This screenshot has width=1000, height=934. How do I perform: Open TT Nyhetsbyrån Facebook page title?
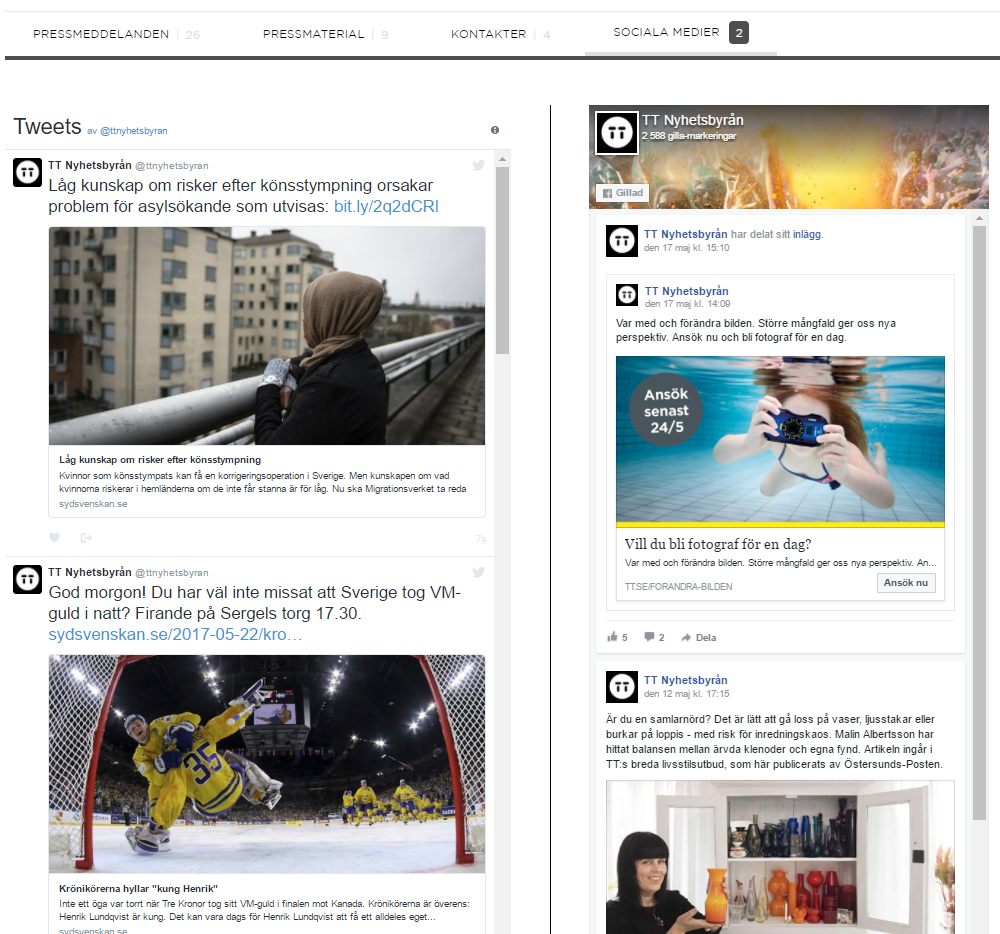pyautogui.click(x=693, y=120)
